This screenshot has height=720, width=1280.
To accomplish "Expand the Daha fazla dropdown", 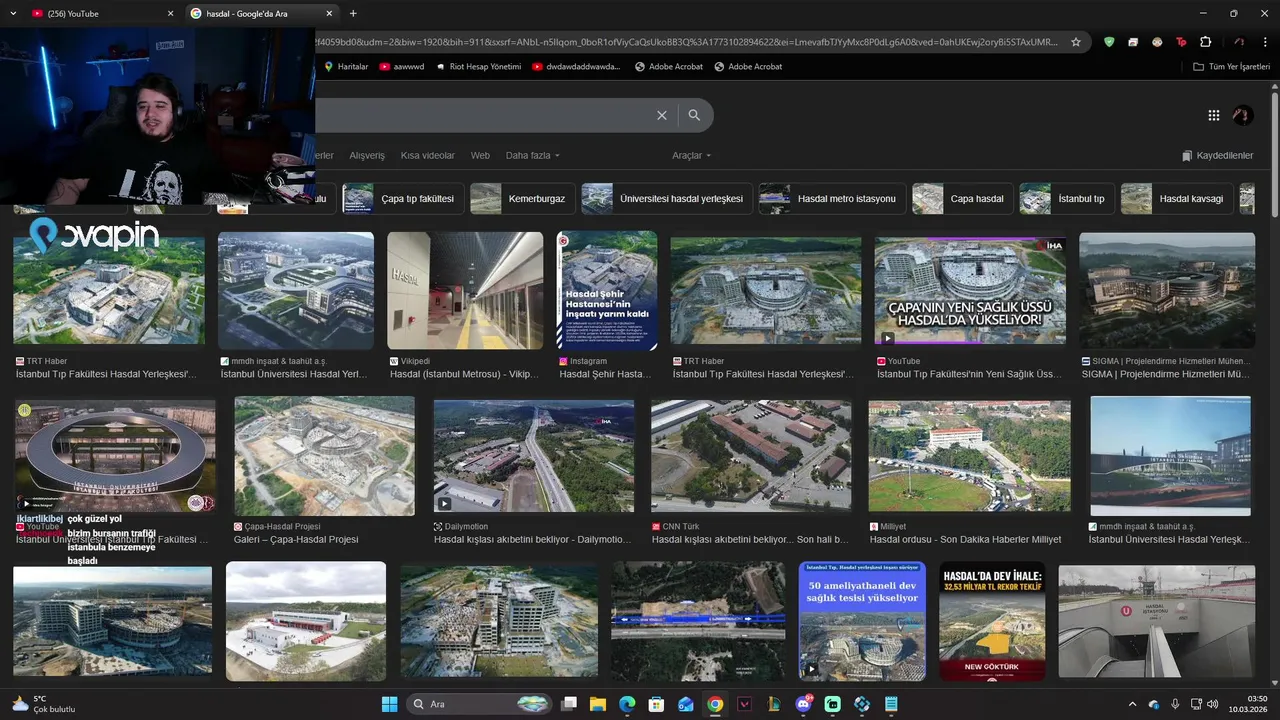I will tap(532, 156).
